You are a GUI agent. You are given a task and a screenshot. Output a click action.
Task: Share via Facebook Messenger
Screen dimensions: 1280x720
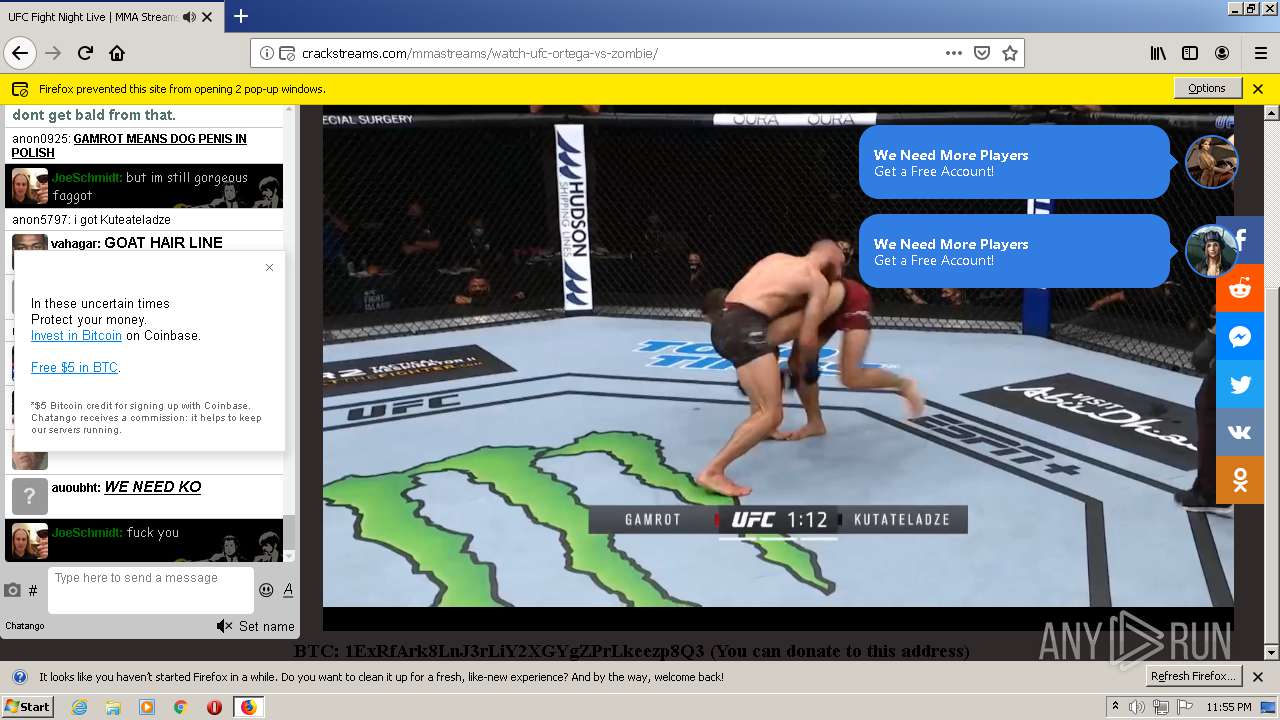[1240, 336]
